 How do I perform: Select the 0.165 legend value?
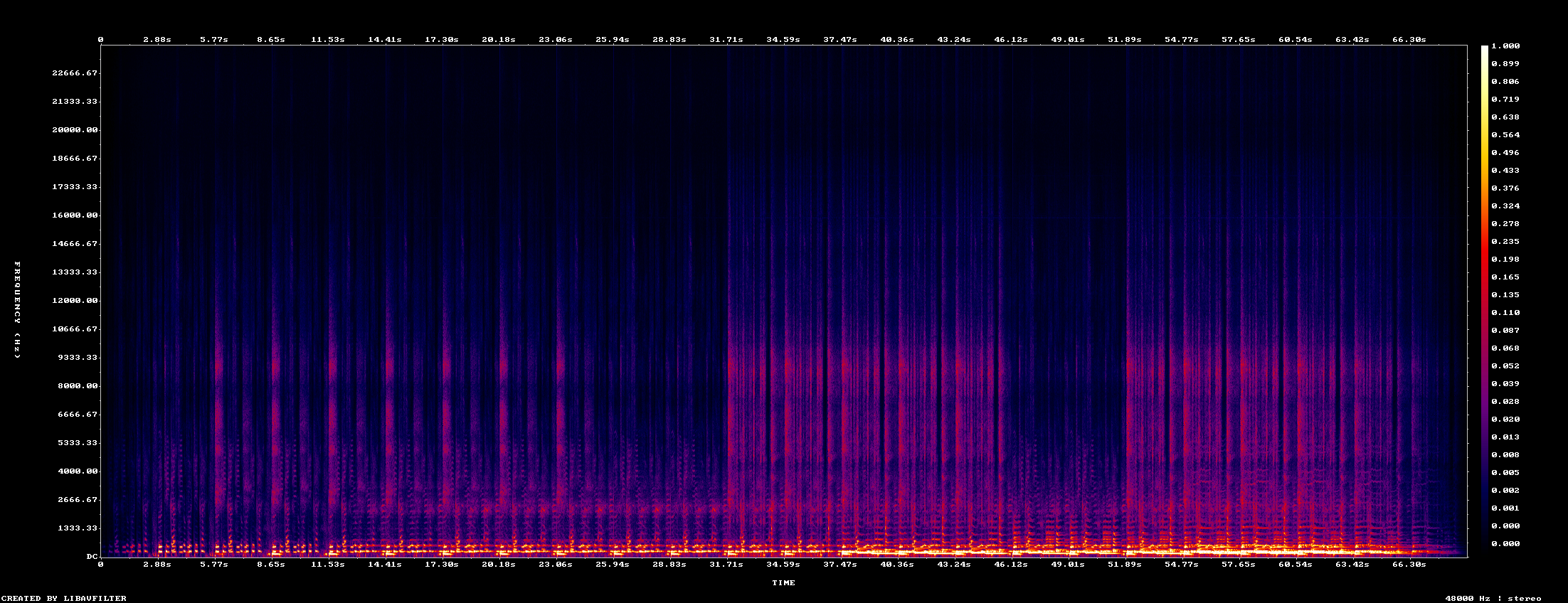coord(1505,277)
